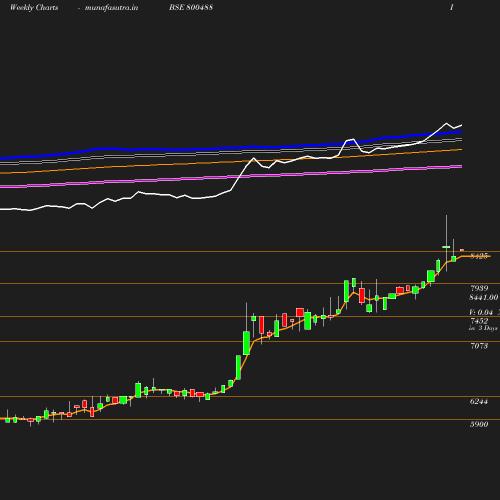Click the 5900 price level label

(x=479, y=424)
